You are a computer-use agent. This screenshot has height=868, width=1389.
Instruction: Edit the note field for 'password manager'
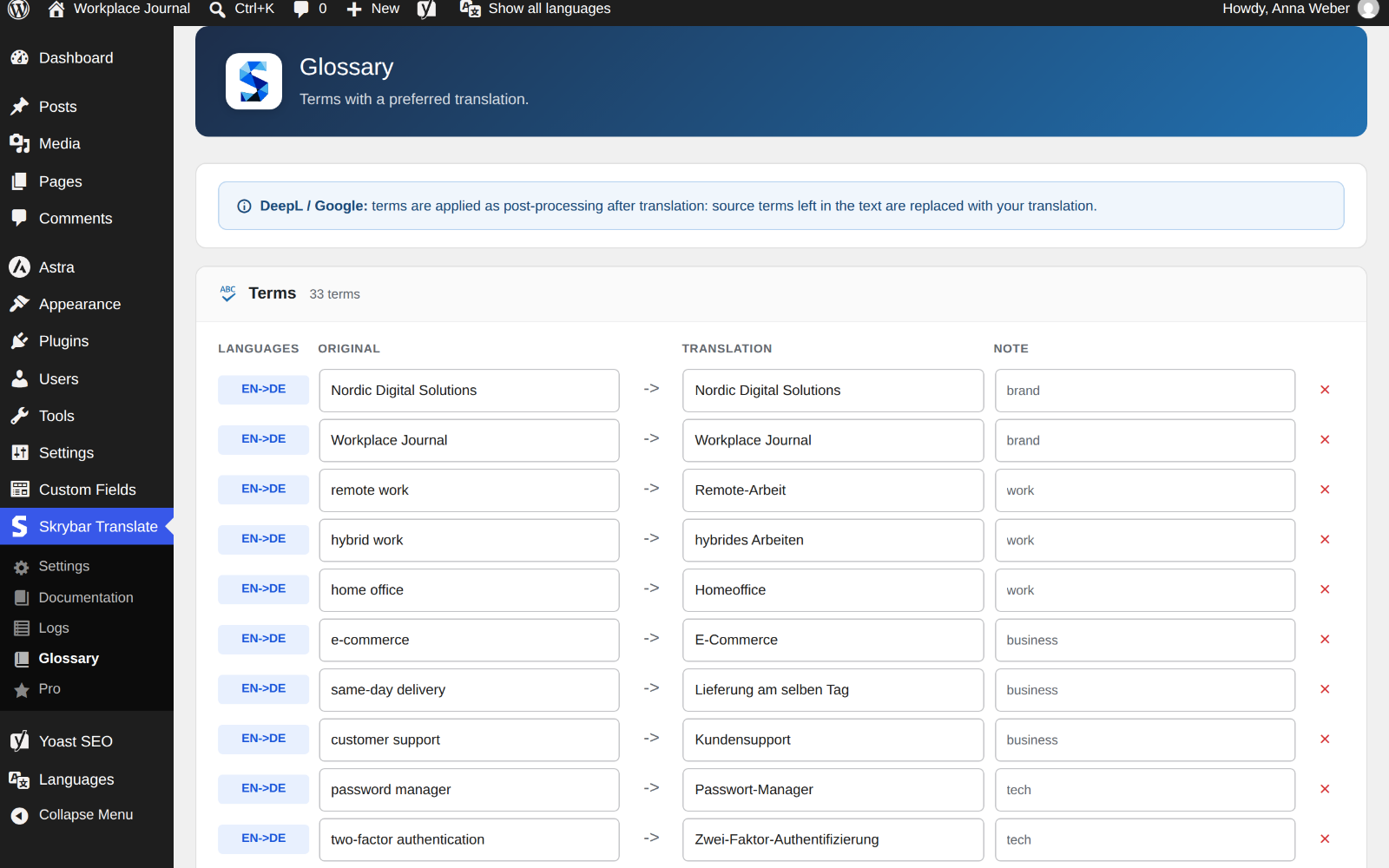[x=1144, y=790]
